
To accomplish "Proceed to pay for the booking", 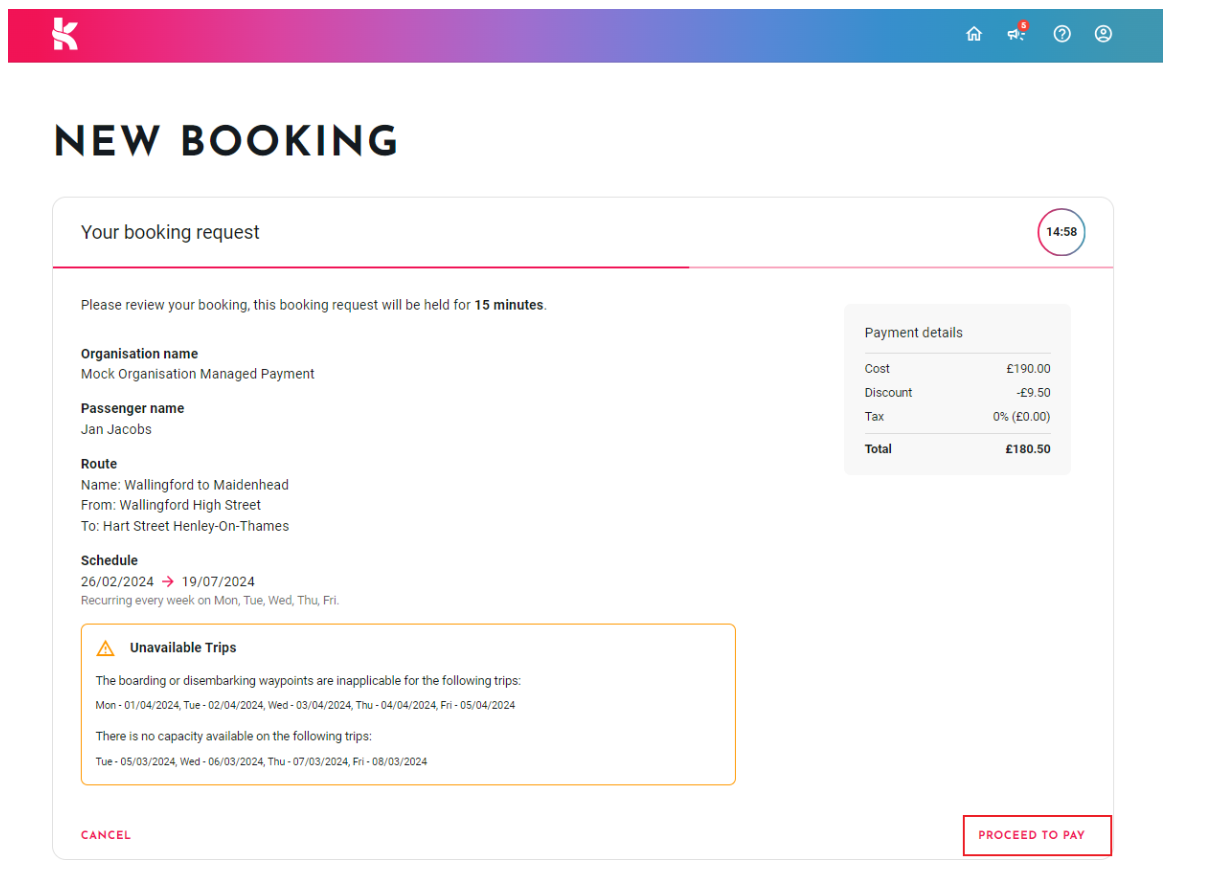I will click(1037, 835).
